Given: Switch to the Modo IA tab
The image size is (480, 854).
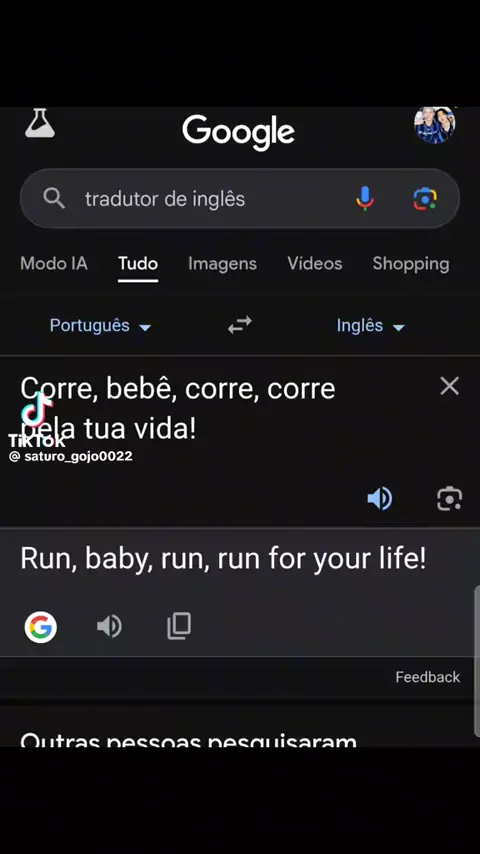Looking at the screenshot, I should point(53,264).
